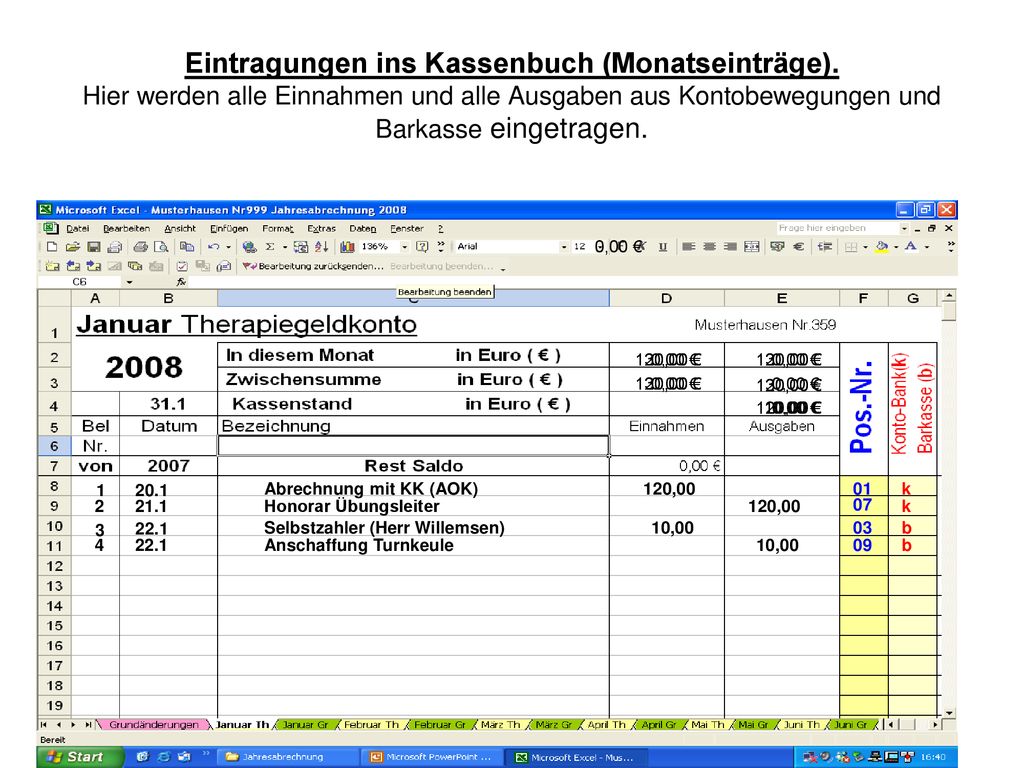The width and height of the screenshot is (1024, 768).
Task: Click the 'Frage hier eingeben' help box
Action: (837, 229)
